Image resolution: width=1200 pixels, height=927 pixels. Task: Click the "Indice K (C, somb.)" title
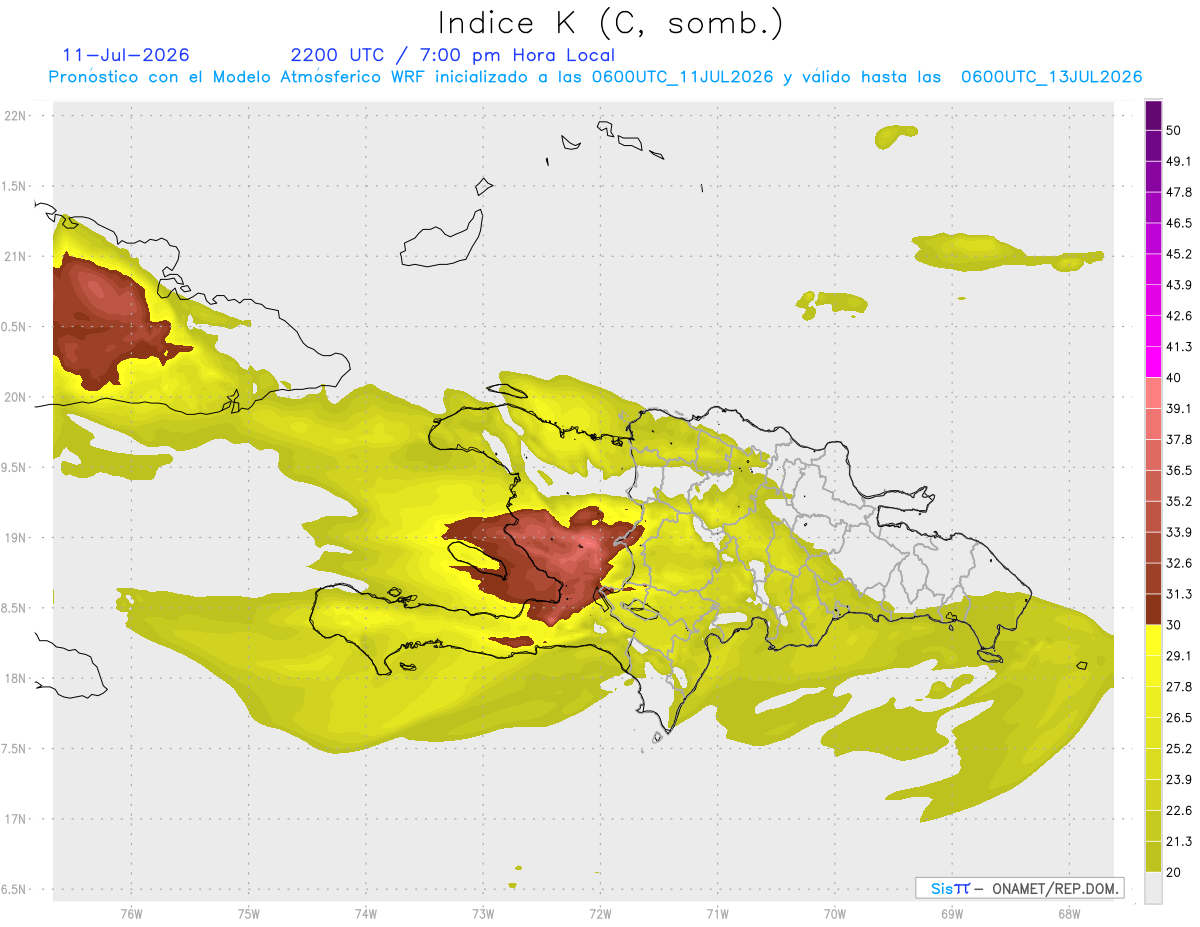tap(611, 22)
